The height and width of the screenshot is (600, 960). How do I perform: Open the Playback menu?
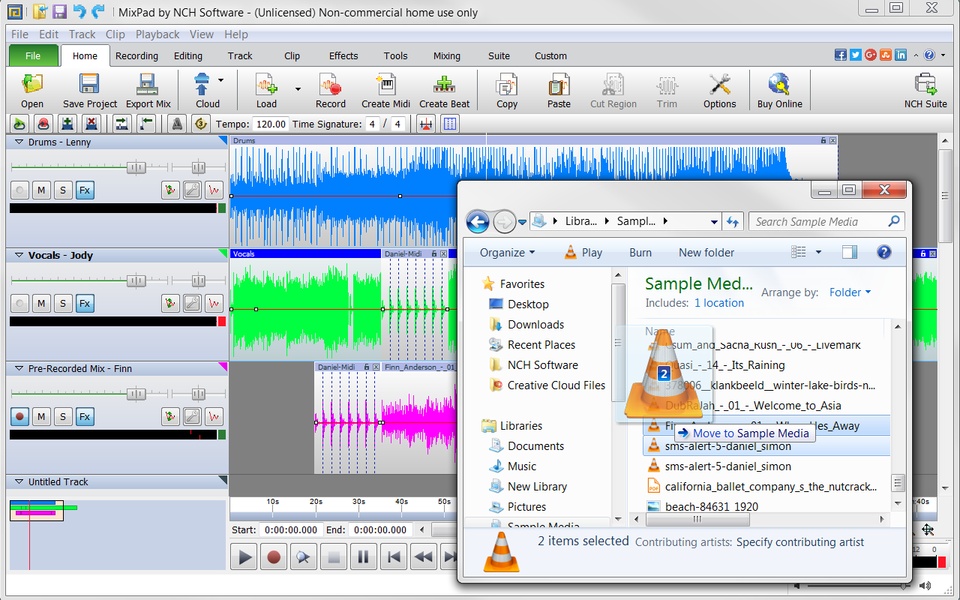pyautogui.click(x=157, y=34)
